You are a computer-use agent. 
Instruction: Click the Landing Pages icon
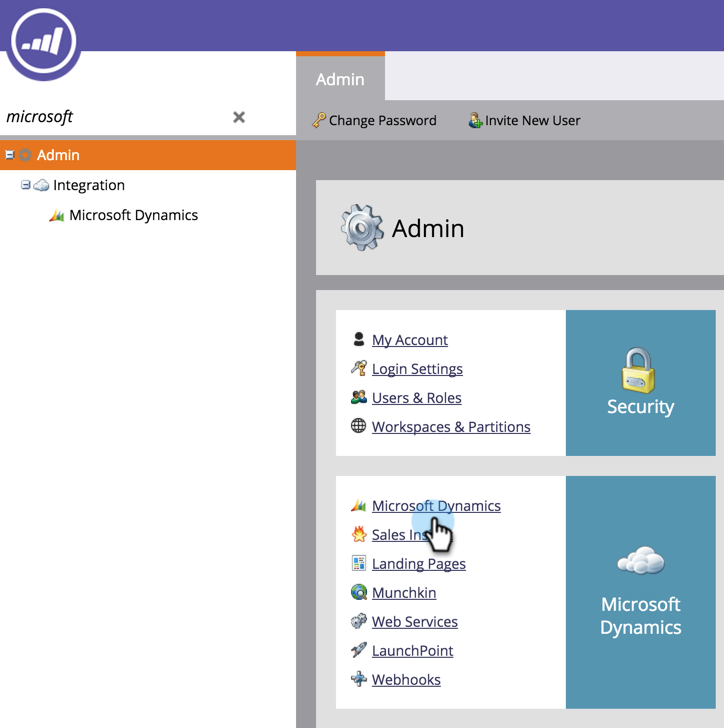pyautogui.click(x=359, y=563)
